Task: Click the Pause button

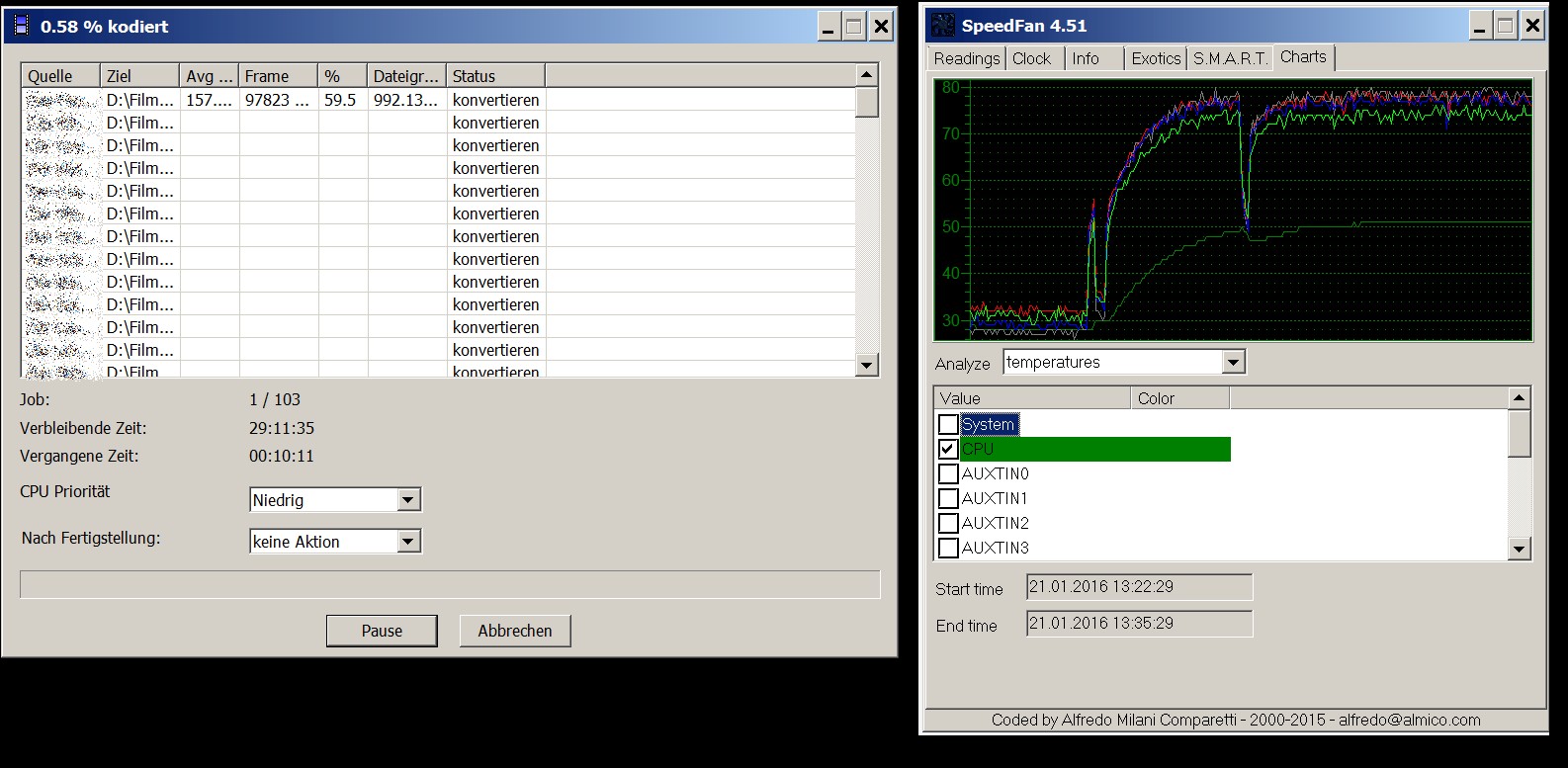Action: click(382, 631)
